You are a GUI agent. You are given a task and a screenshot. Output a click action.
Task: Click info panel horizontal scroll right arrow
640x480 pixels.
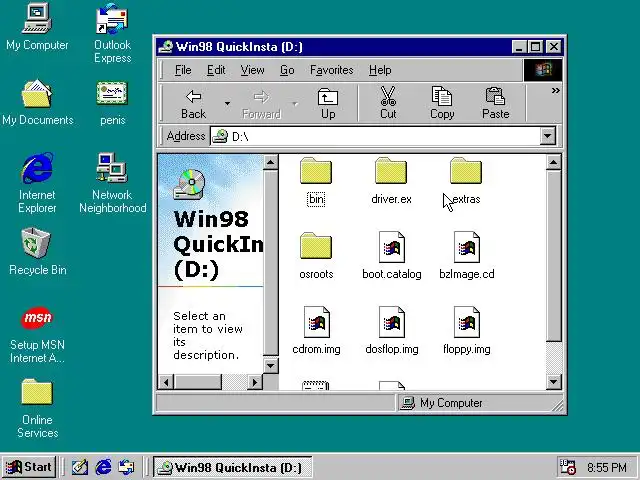(x=255, y=382)
